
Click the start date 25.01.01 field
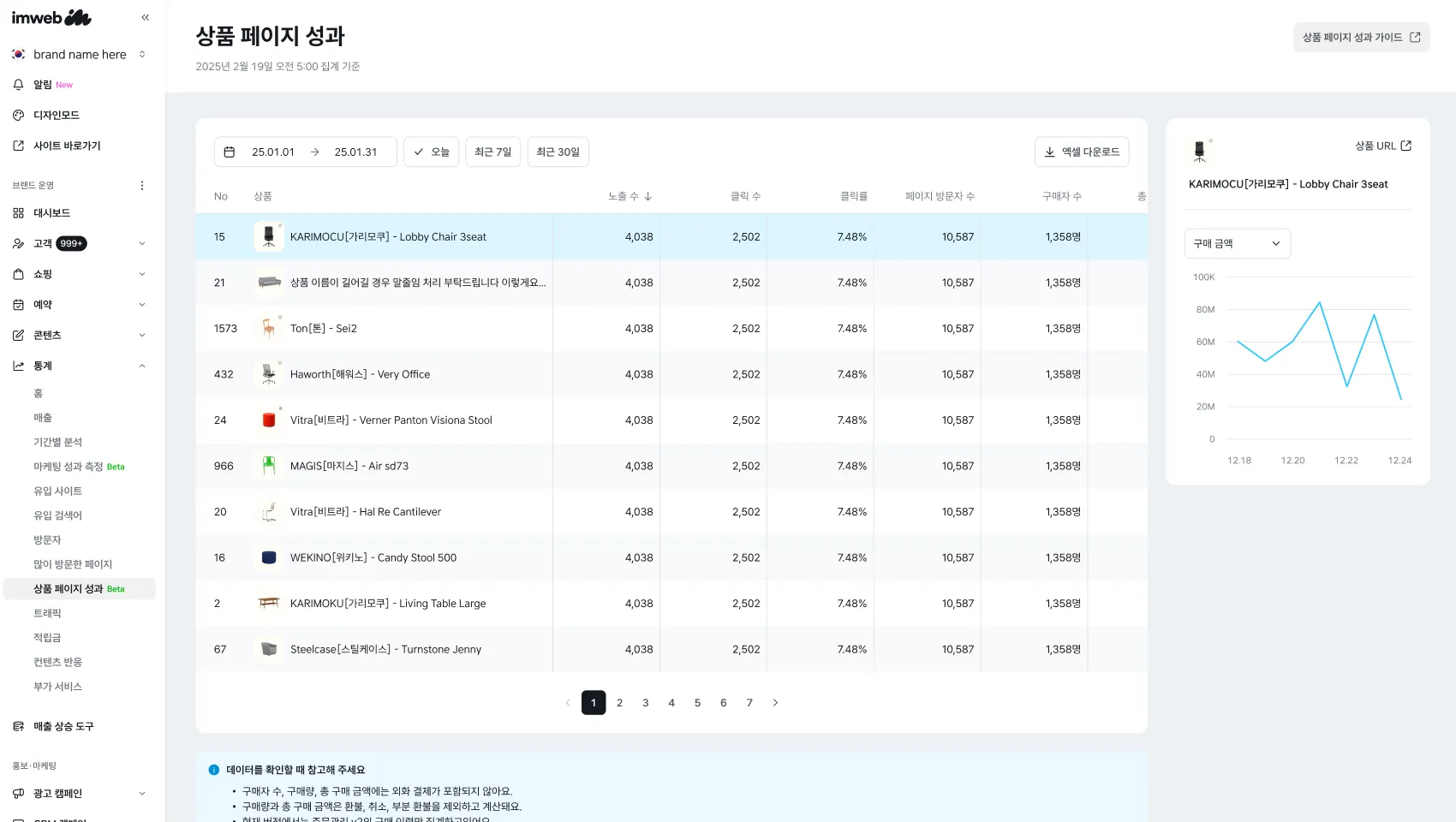(273, 152)
